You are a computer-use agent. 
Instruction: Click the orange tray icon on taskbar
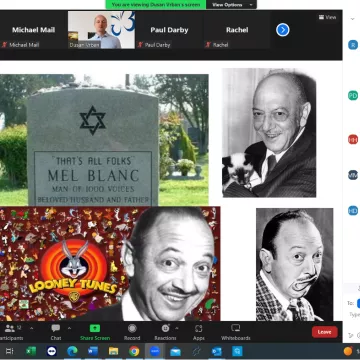348,351
